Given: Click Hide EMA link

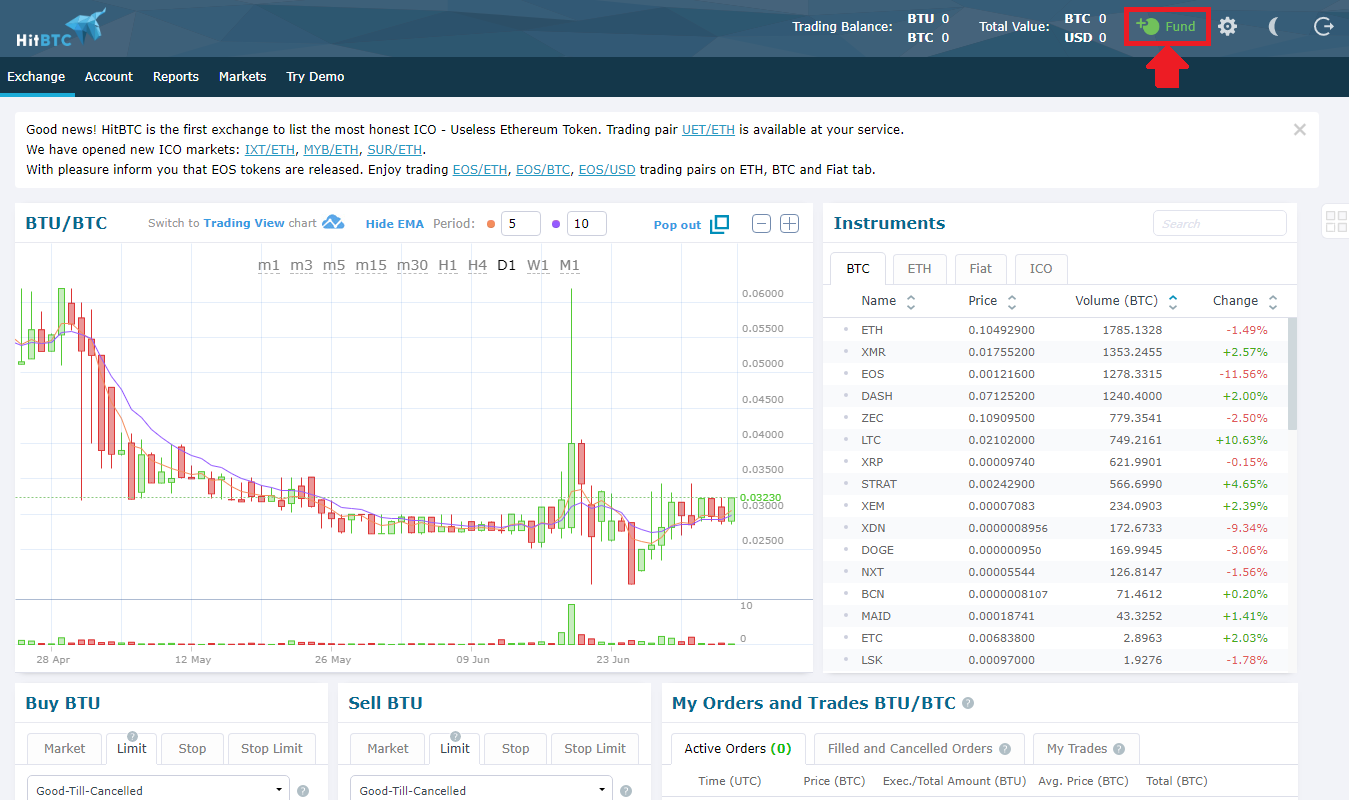Looking at the screenshot, I should (x=394, y=224).
